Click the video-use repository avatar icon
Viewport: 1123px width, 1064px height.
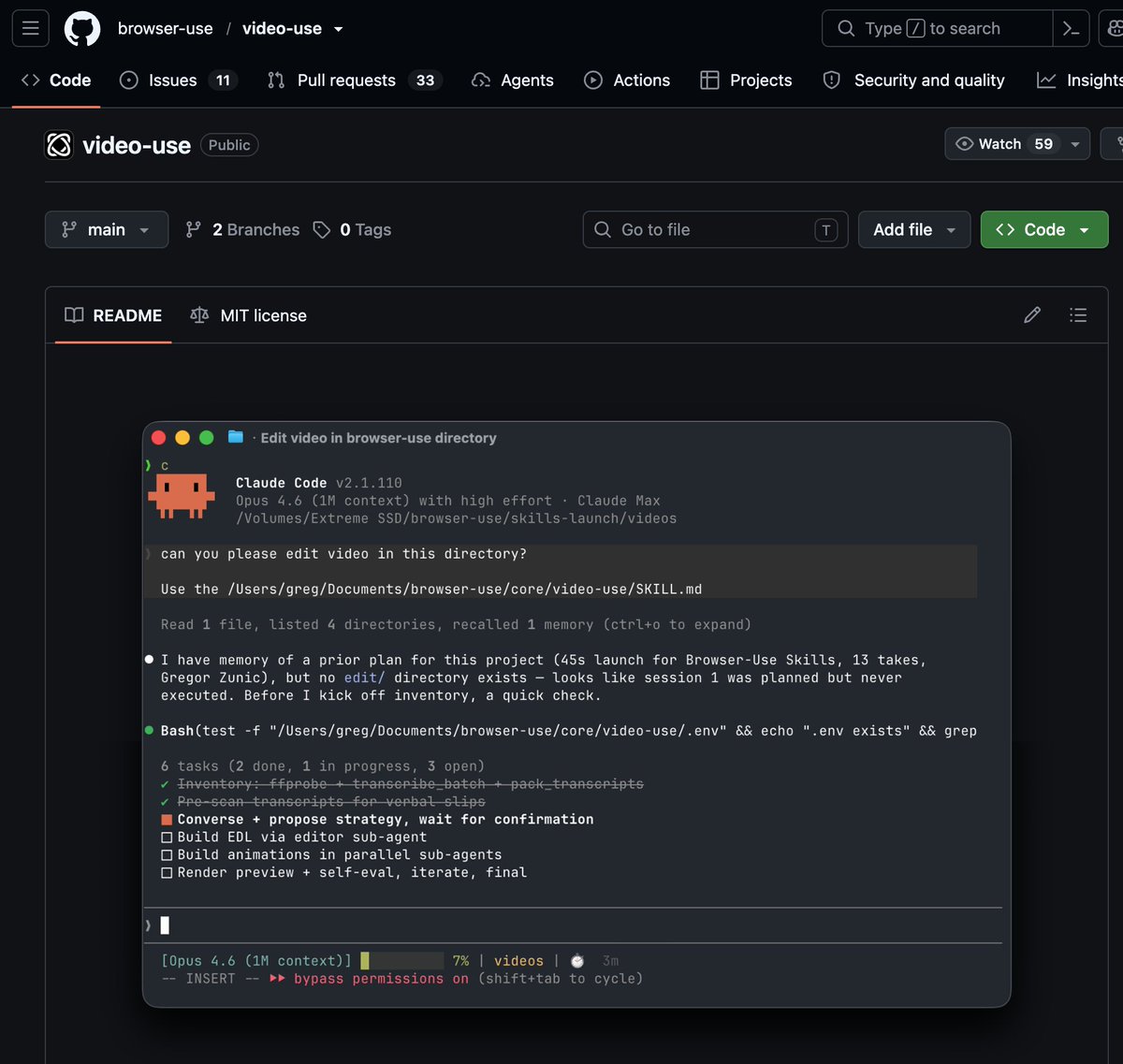coord(60,145)
